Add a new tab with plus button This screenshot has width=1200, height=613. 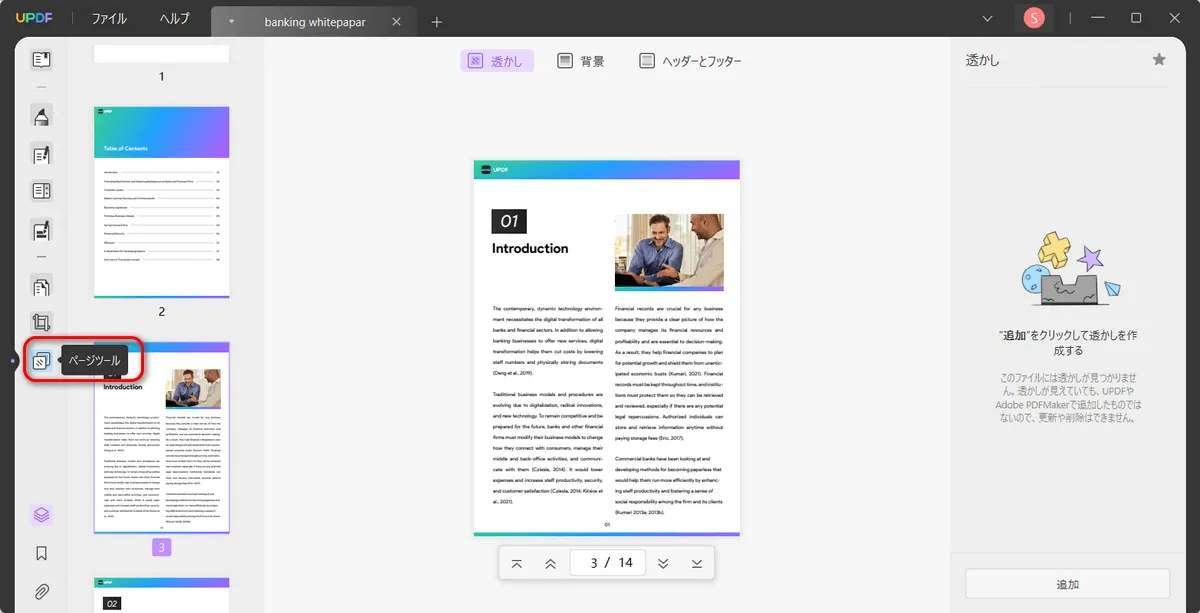[x=437, y=21]
